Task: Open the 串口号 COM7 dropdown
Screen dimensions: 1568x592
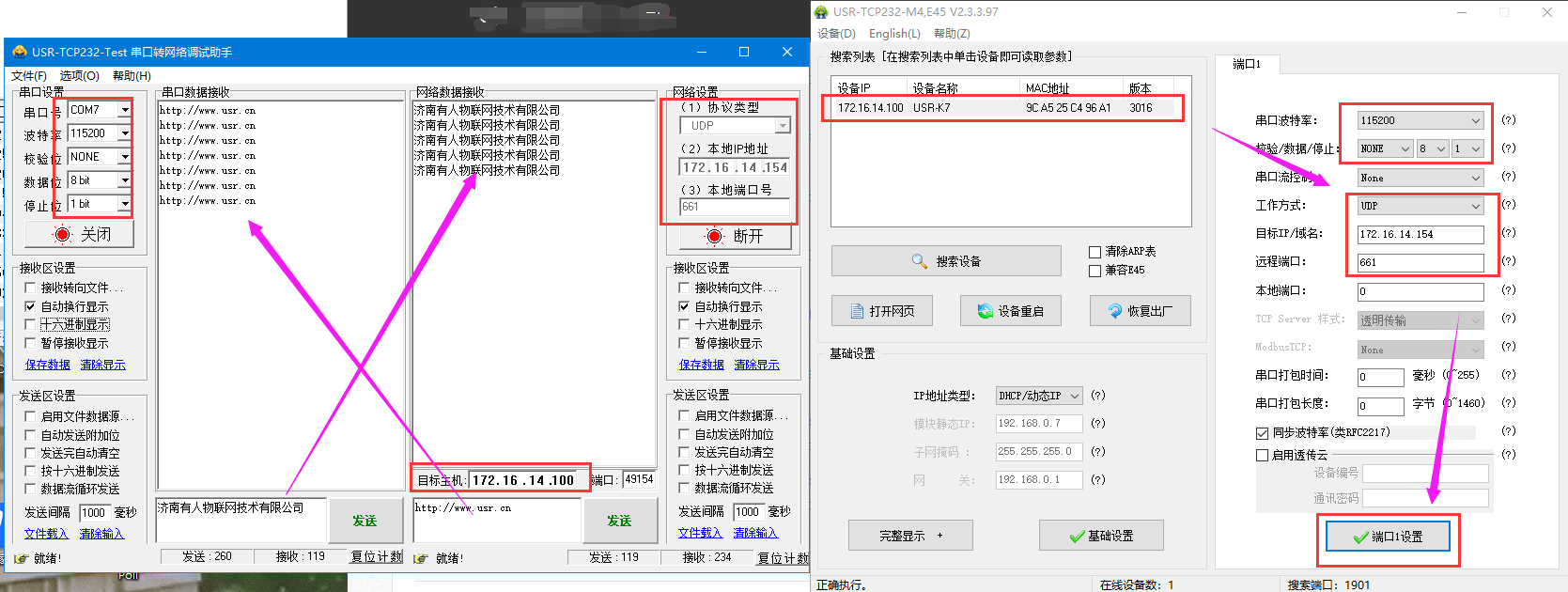Action: 124,110
